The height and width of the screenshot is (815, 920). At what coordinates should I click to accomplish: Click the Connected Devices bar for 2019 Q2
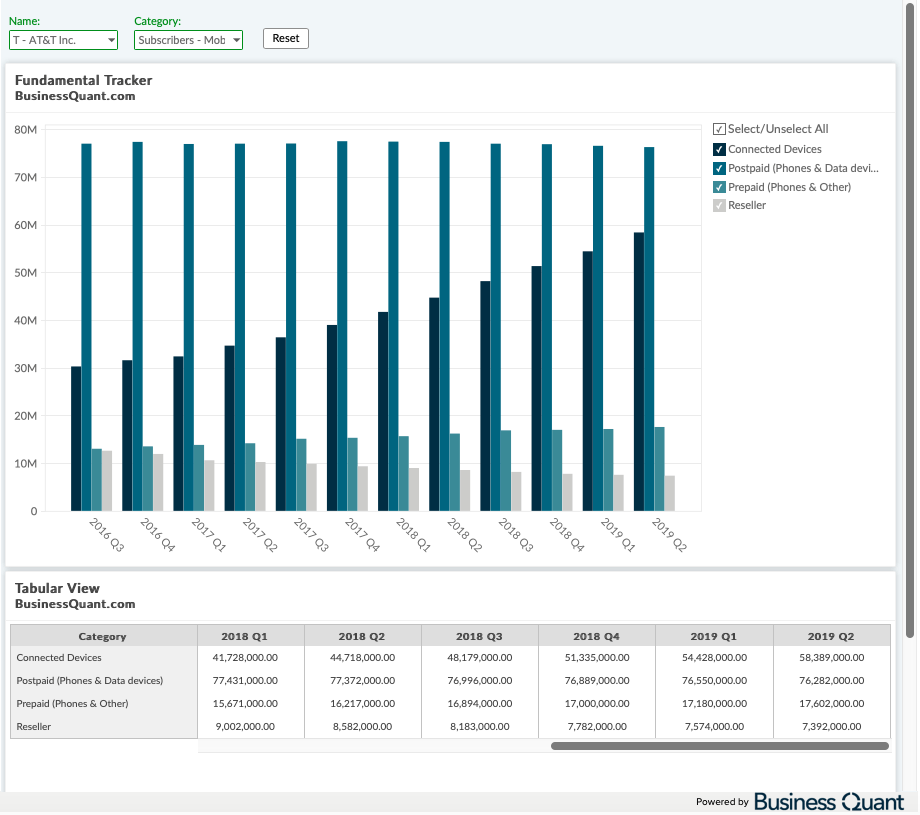[638, 372]
